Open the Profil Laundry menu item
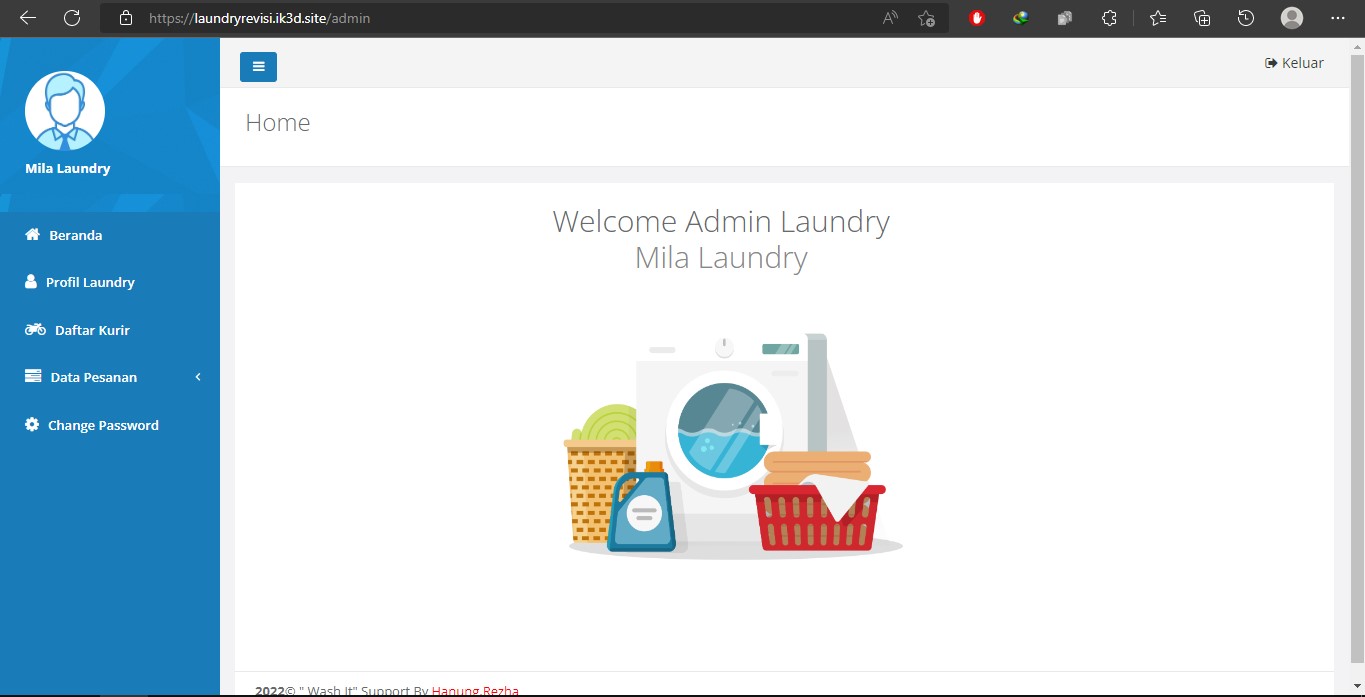The width and height of the screenshot is (1365, 697). 89,282
